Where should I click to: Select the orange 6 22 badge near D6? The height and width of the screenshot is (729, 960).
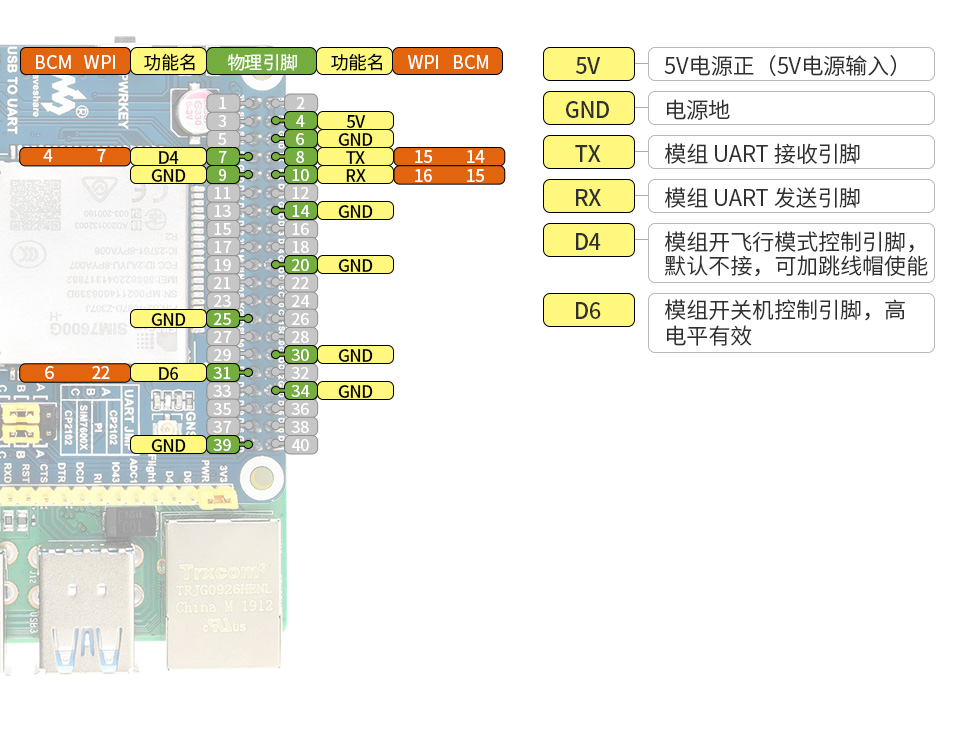(x=73, y=373)
